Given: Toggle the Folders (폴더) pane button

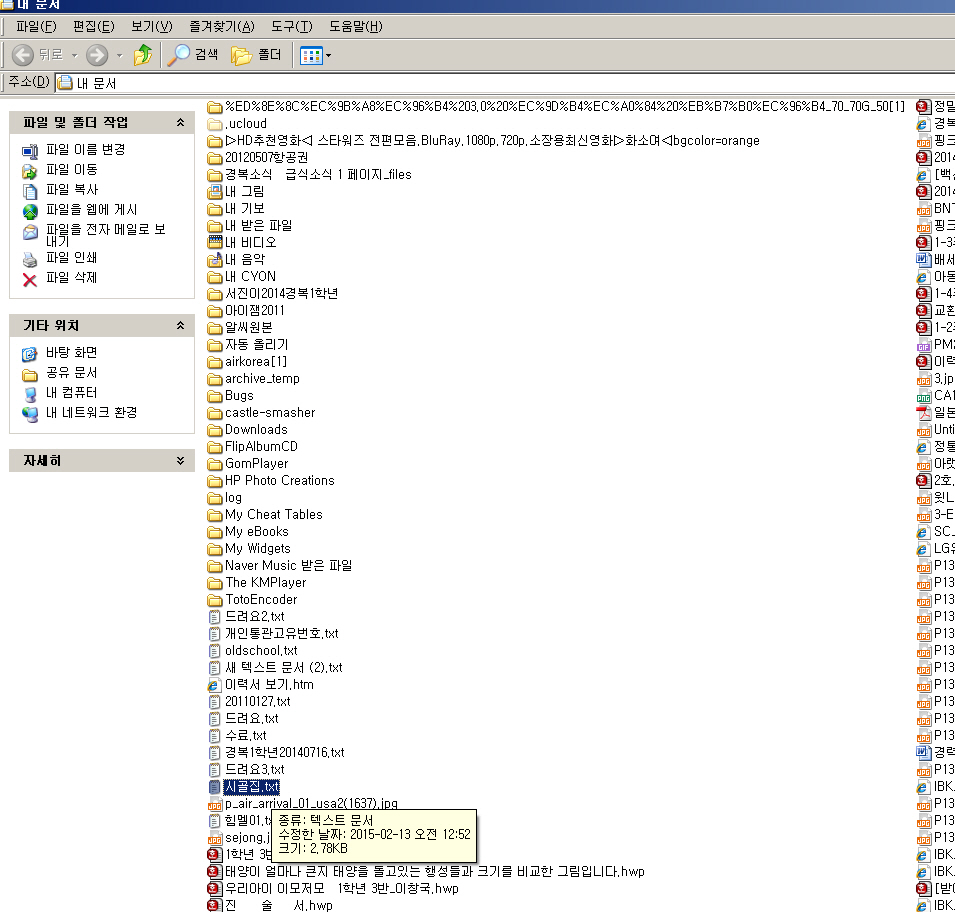Looking at the screenshot, I should [257, 55].
